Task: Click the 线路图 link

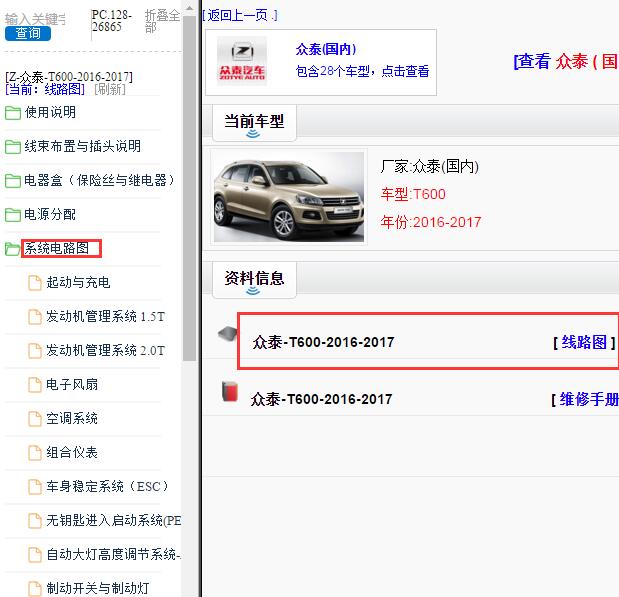Action: 584,342
